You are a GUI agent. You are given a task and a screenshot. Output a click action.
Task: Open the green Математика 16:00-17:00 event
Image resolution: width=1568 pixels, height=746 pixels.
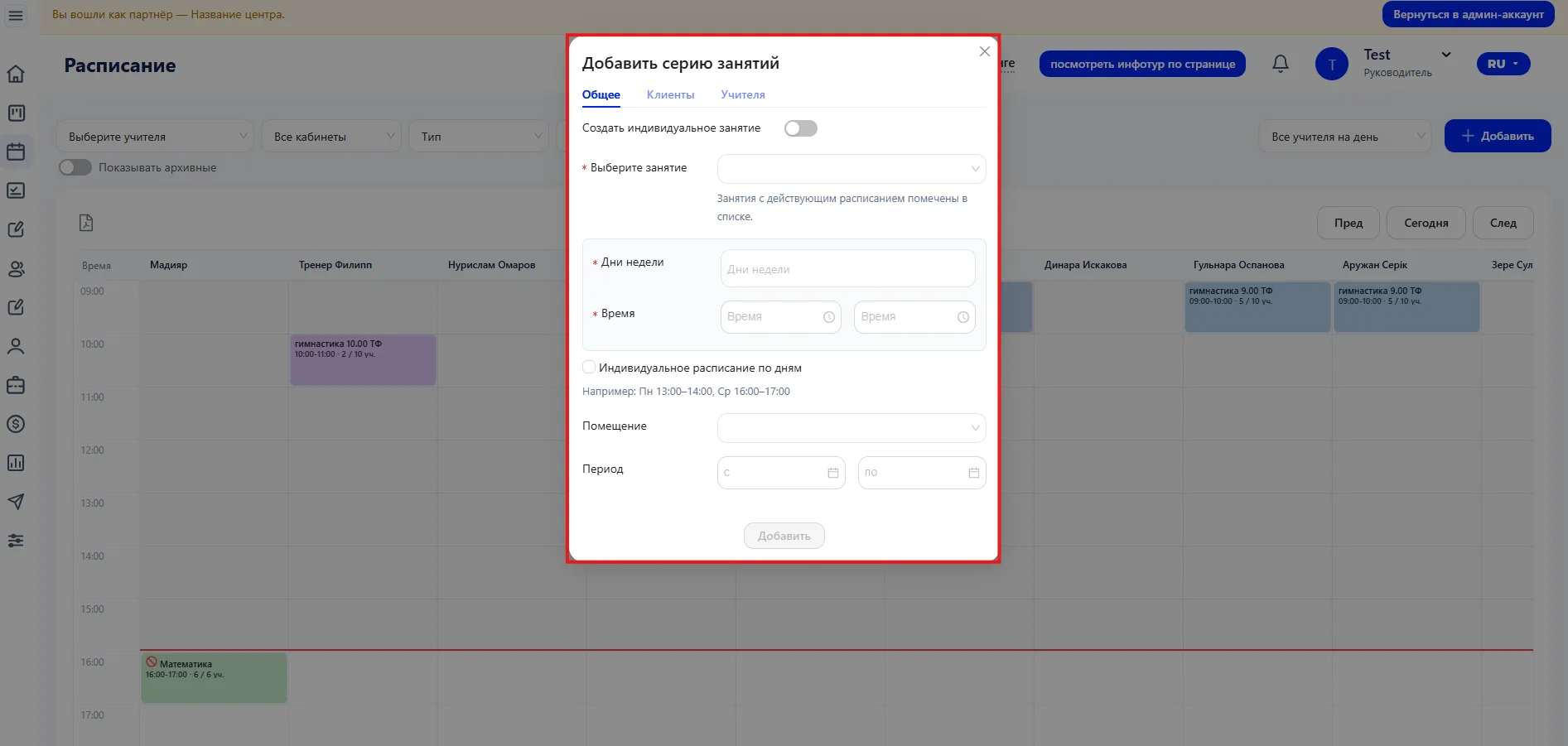214,678
